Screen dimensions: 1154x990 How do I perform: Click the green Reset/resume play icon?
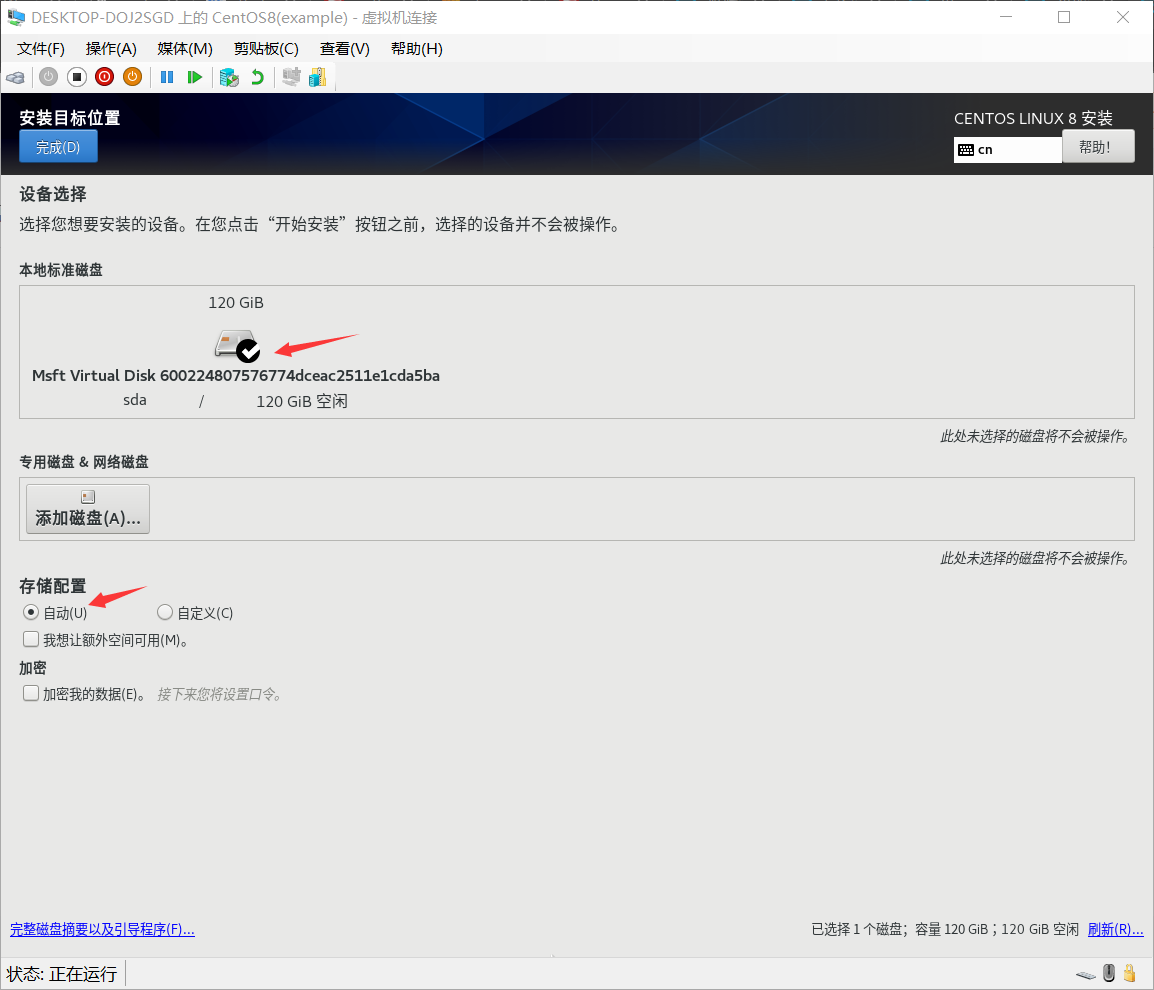point(194,77)
